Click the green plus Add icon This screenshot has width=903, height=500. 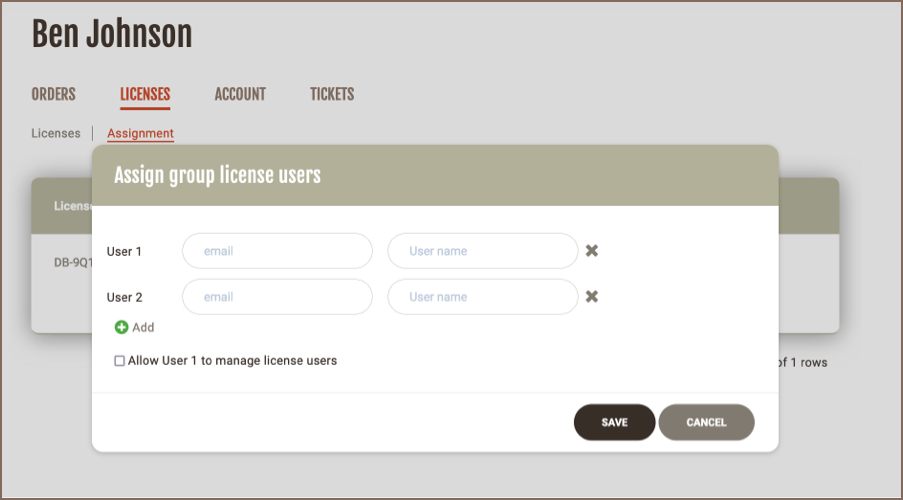[122, 327]
